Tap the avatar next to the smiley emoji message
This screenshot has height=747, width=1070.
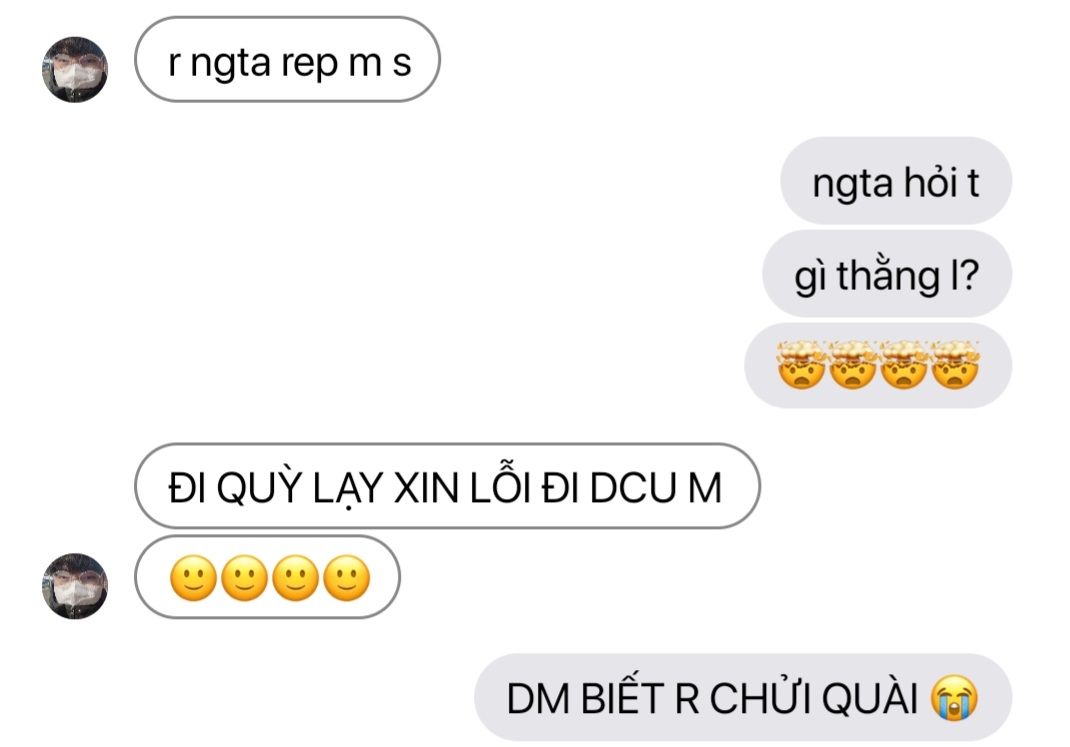pyautogui.click(x=75, y=586)
